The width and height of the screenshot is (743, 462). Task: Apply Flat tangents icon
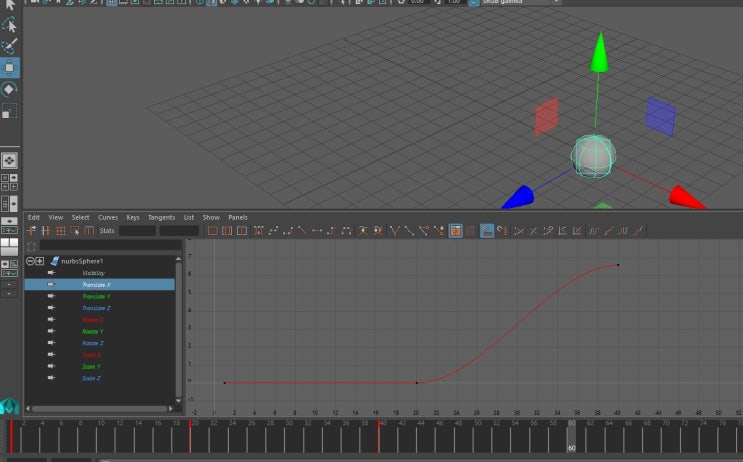coord(317,231)
